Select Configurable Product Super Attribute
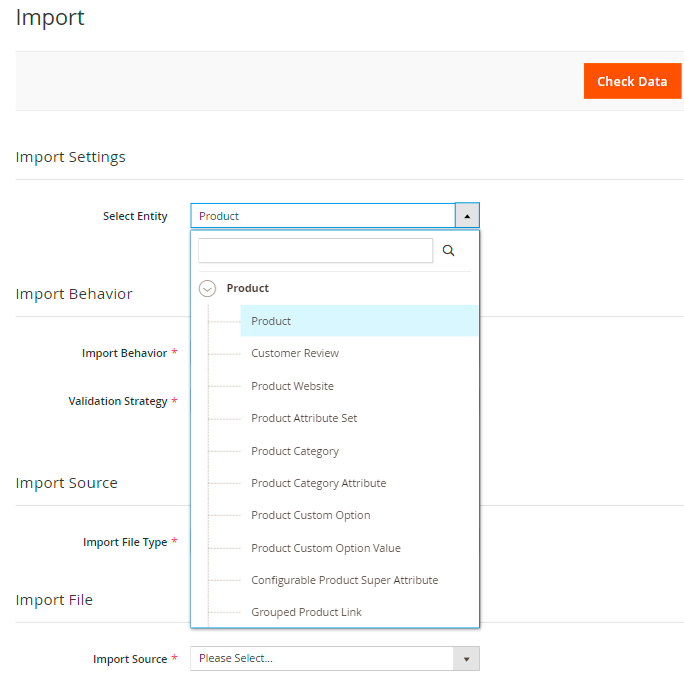The width and height of the screenshot is (684, 694). point(344,580)
